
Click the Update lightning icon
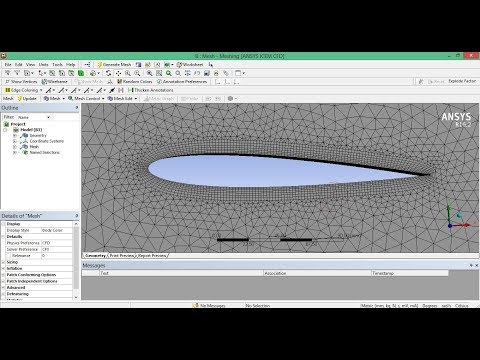pos(20,99)
